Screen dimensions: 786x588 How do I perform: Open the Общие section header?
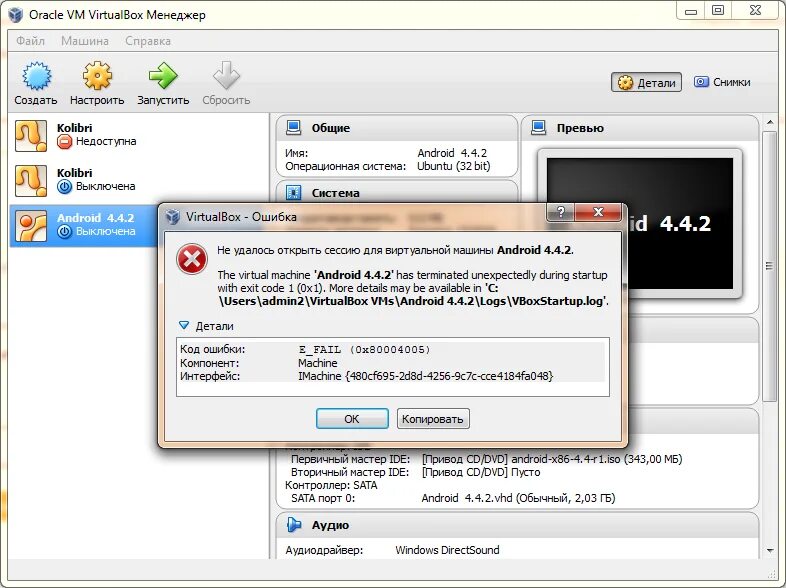coord(397,128)
